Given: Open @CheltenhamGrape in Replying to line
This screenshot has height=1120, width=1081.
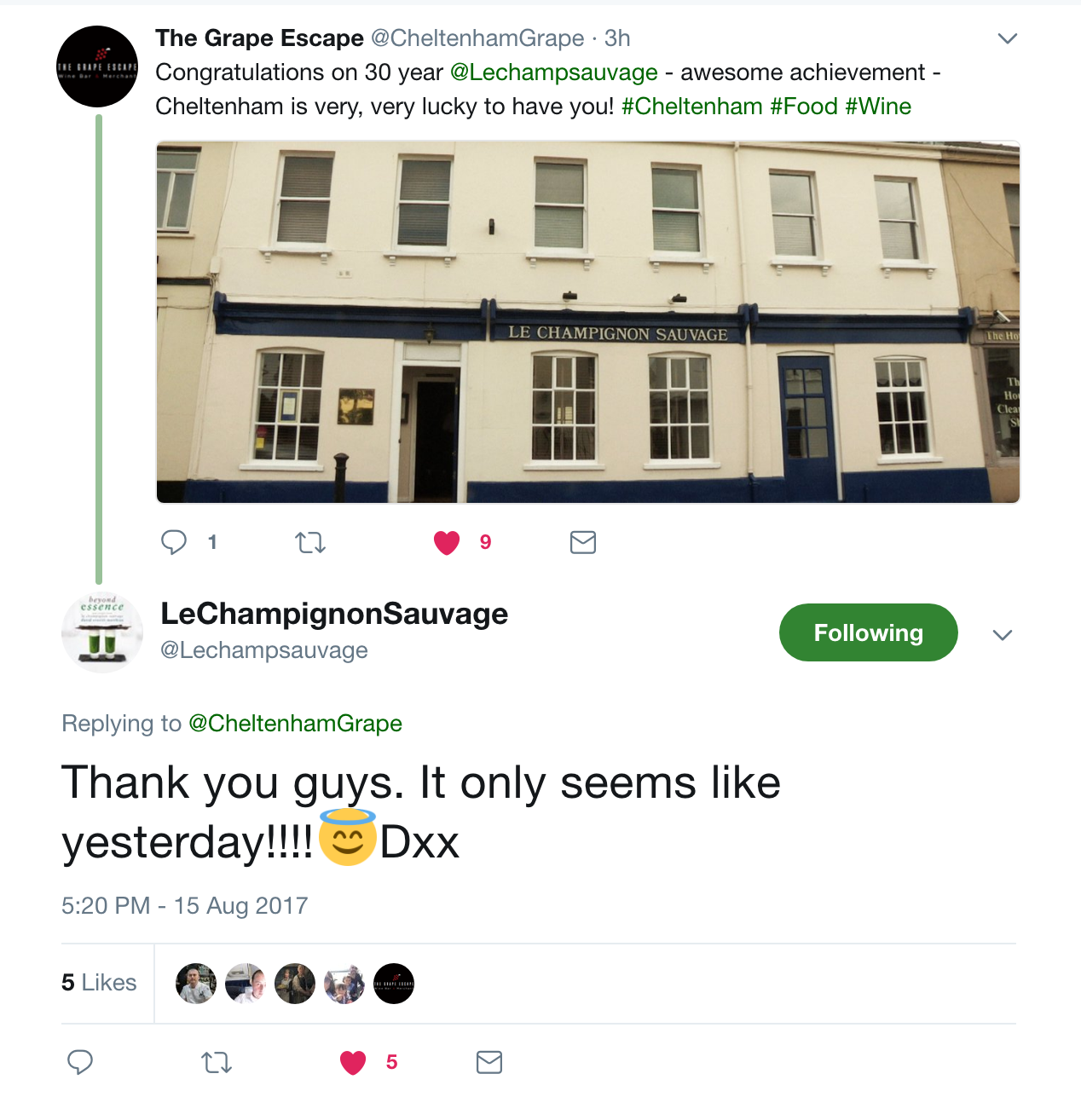Looking at the screenshot, I should (x=295, y=724).
